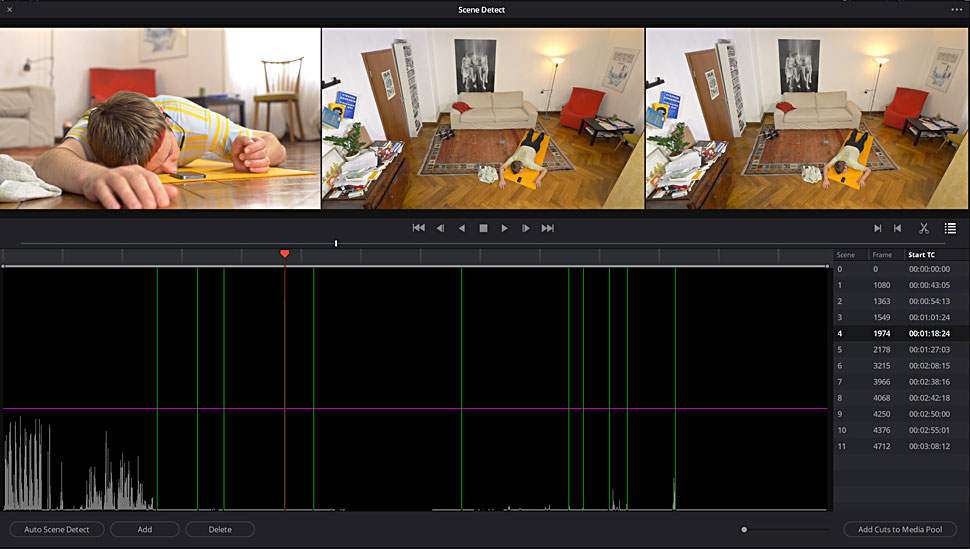
Task: Click the Delete button
Action: (220, 529)
